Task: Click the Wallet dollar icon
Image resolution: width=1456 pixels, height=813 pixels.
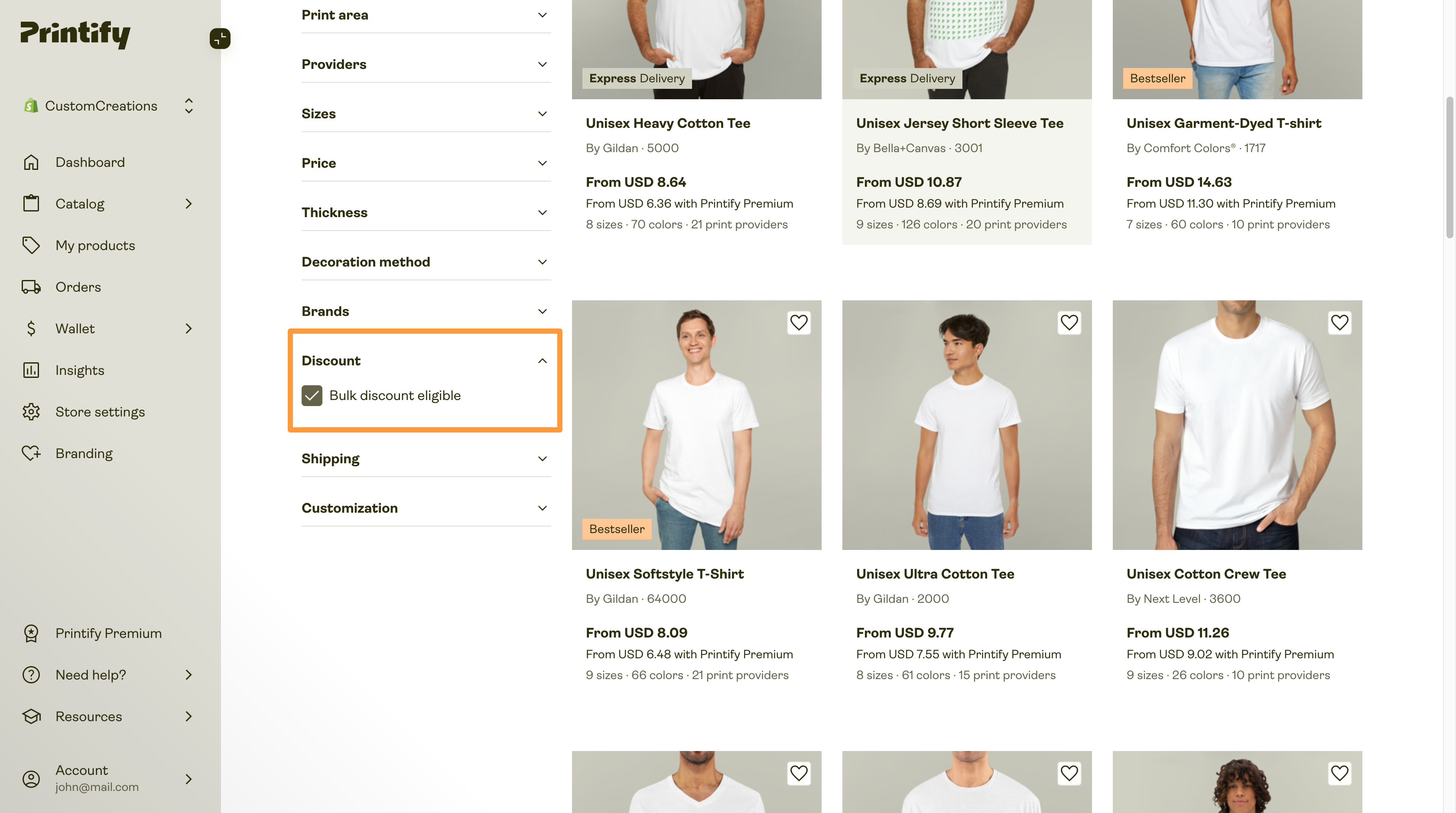Action: (x=31, y=328)
